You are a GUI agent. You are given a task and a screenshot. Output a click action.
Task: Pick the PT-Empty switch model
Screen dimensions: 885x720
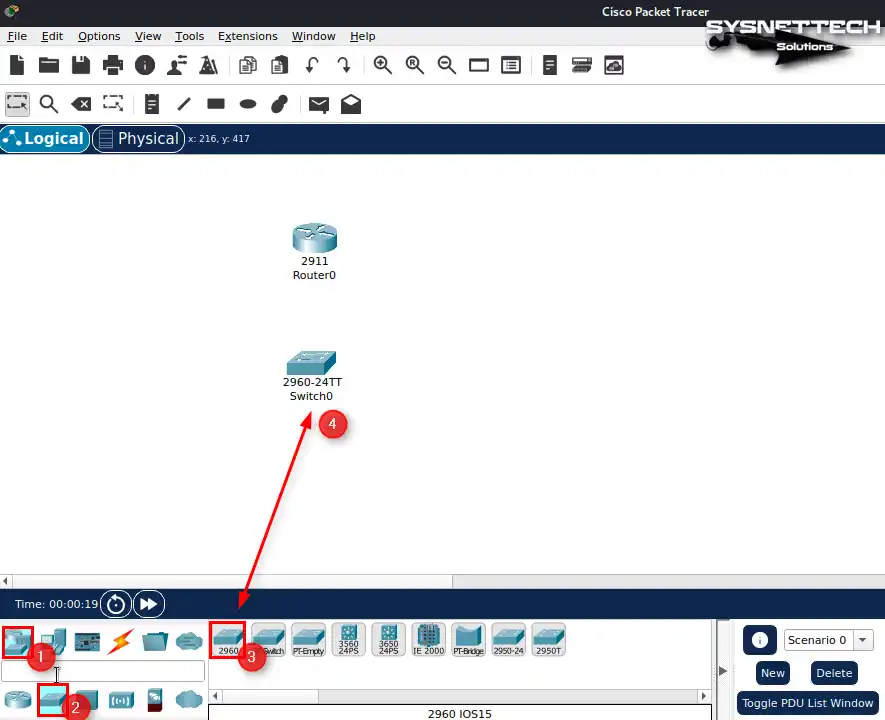[x=308, y=640]
